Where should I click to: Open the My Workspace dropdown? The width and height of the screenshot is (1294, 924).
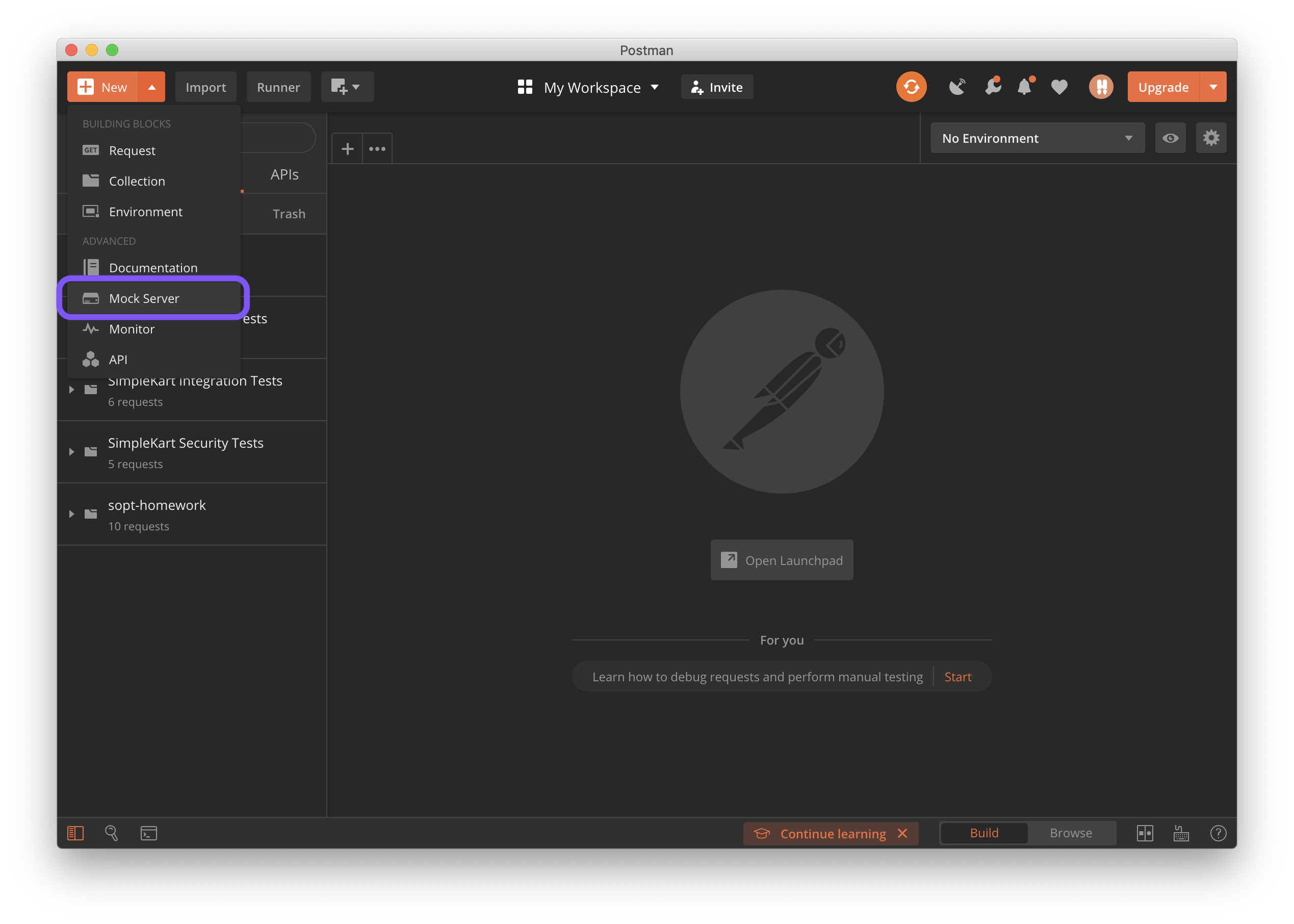coord(588,88)
